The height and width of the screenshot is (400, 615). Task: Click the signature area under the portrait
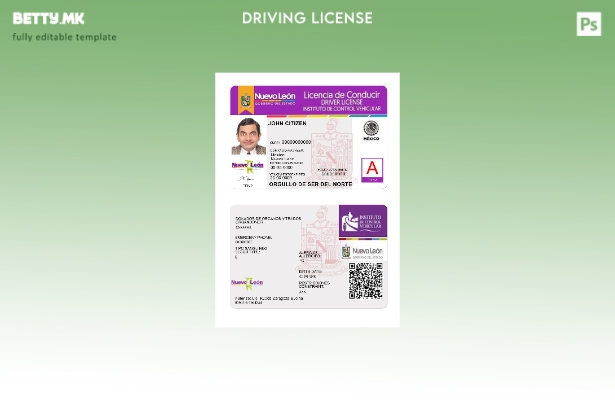click(x=248, y=180)
